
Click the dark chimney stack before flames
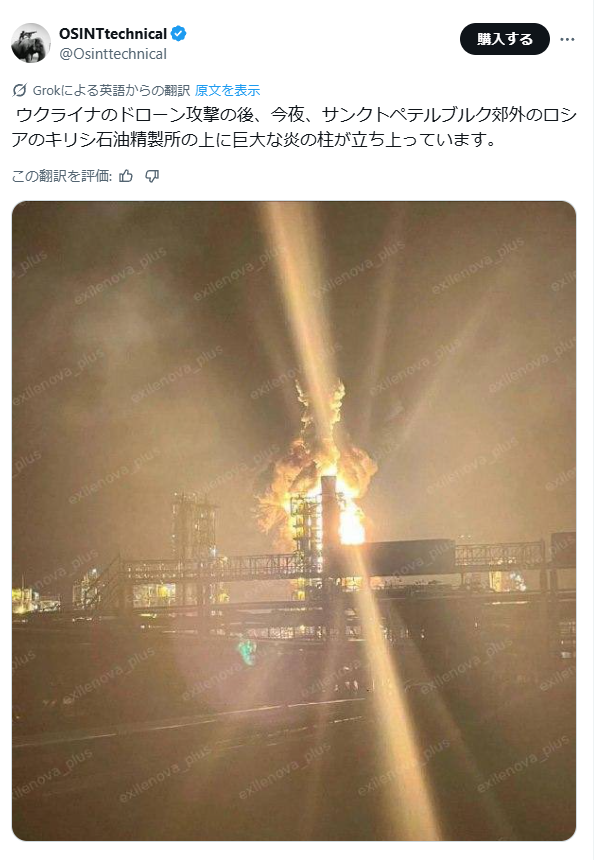pos(329,516)
